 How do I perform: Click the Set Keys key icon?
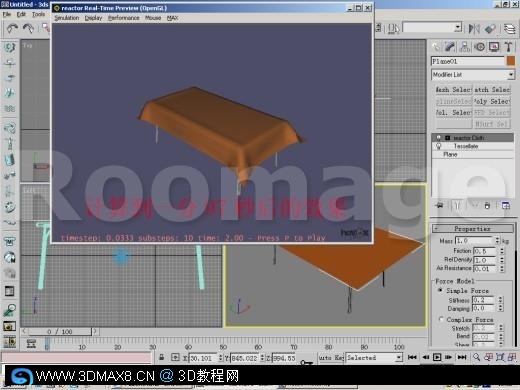(x=306, y=362)
